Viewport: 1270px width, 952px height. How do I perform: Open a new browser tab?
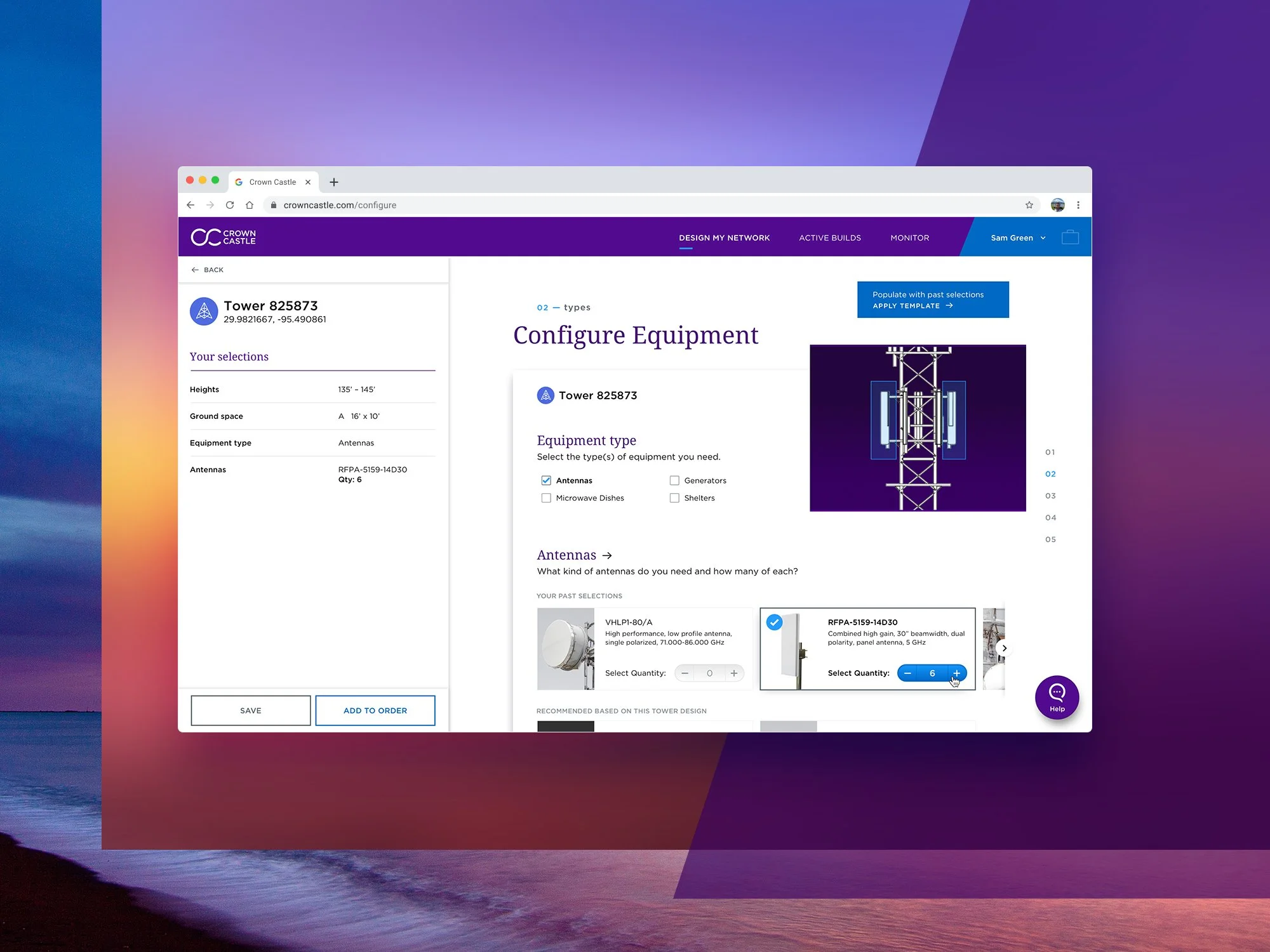334,182
